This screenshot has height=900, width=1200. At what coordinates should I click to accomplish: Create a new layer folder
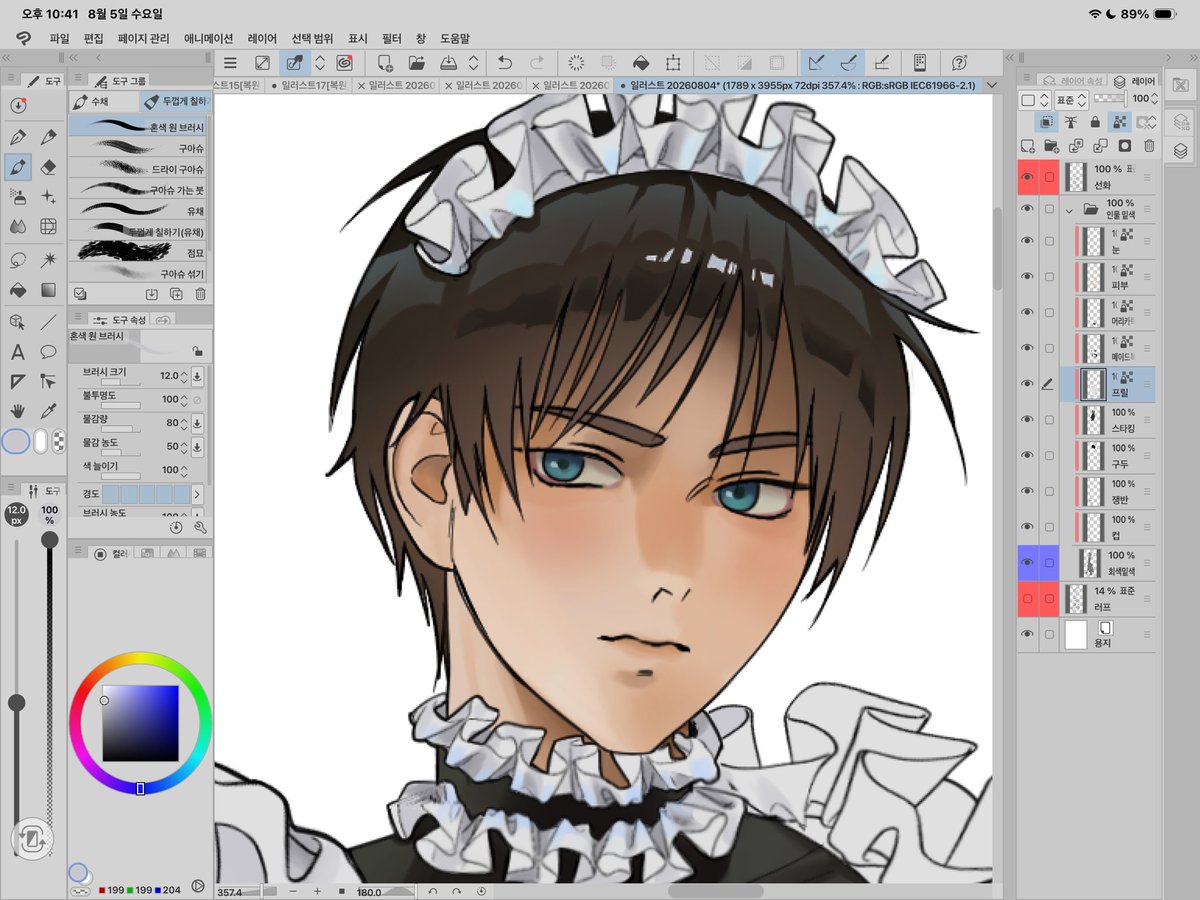tap(1050, 146)
